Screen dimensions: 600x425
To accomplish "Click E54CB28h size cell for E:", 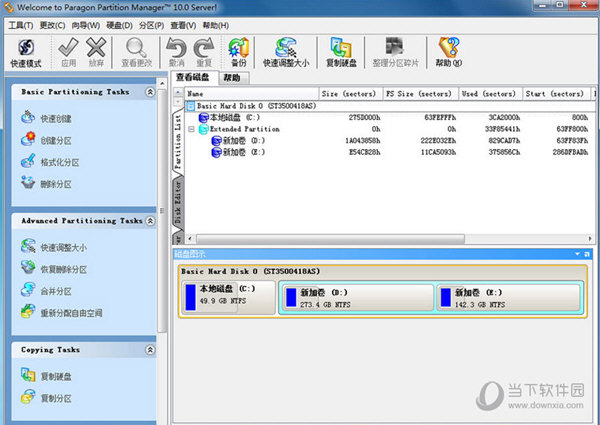I will click(x=365, y=152).
